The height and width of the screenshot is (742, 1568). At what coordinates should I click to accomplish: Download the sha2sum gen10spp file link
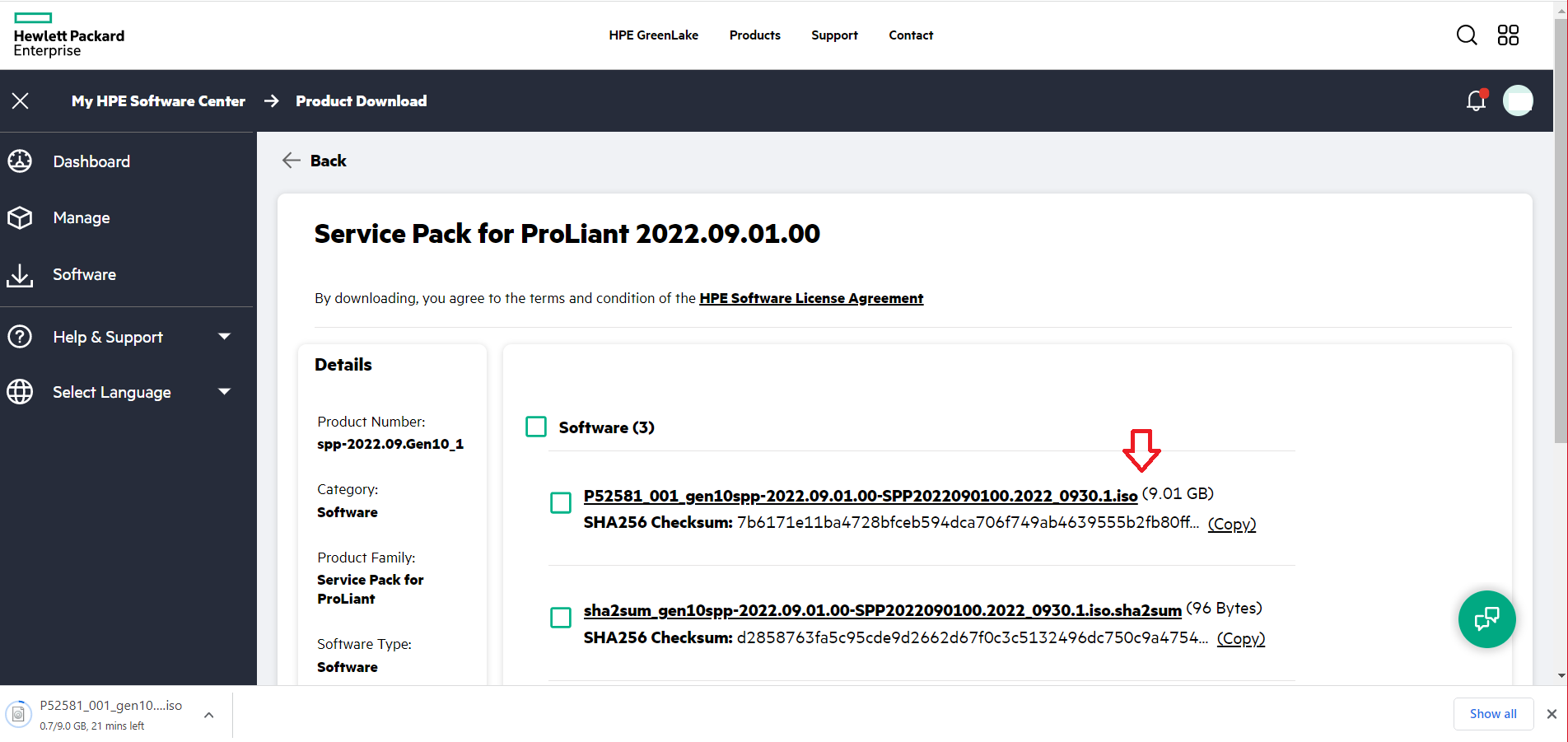pos(883,610)
